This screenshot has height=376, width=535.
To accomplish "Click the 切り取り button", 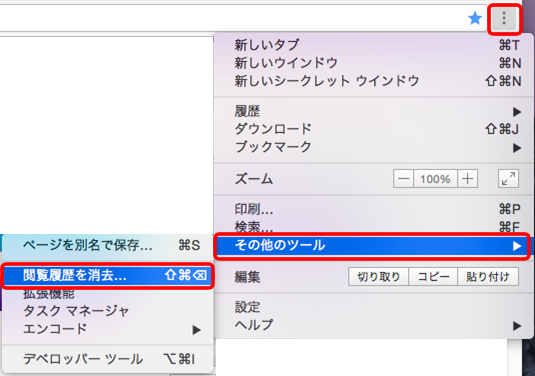I will (378, 276).
